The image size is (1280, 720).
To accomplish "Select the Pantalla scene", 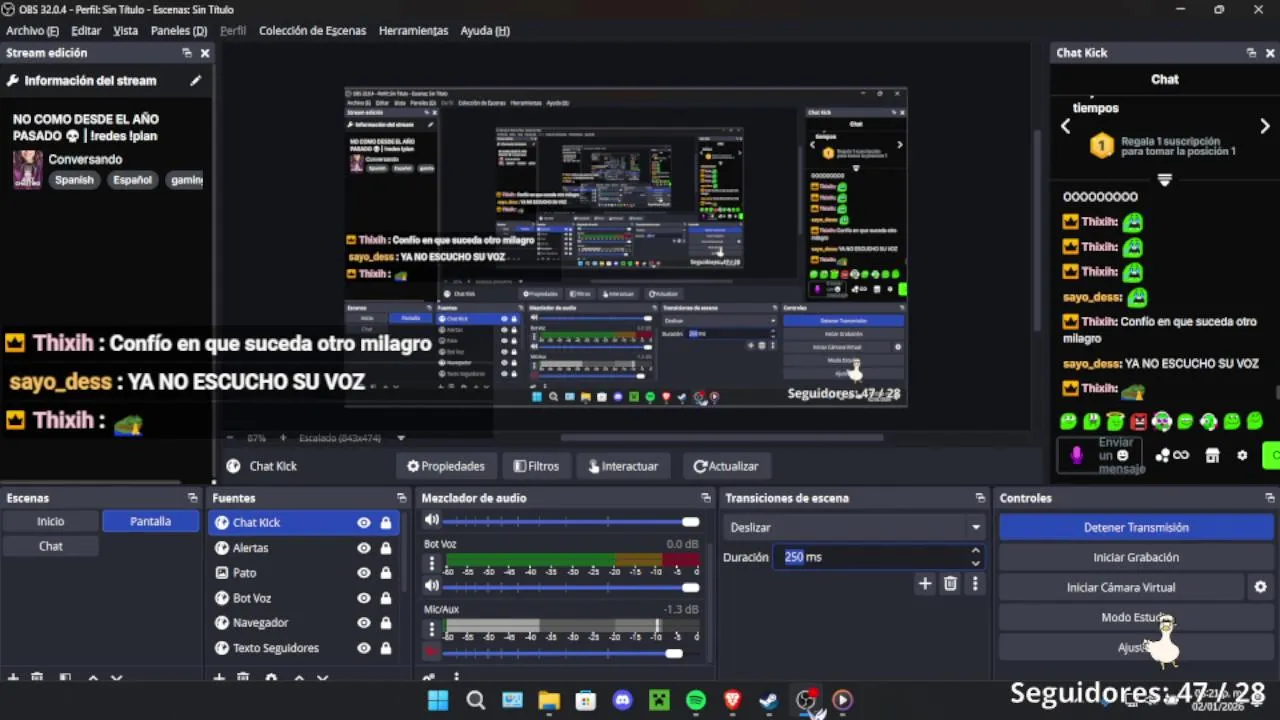I will tap(150, 521).
